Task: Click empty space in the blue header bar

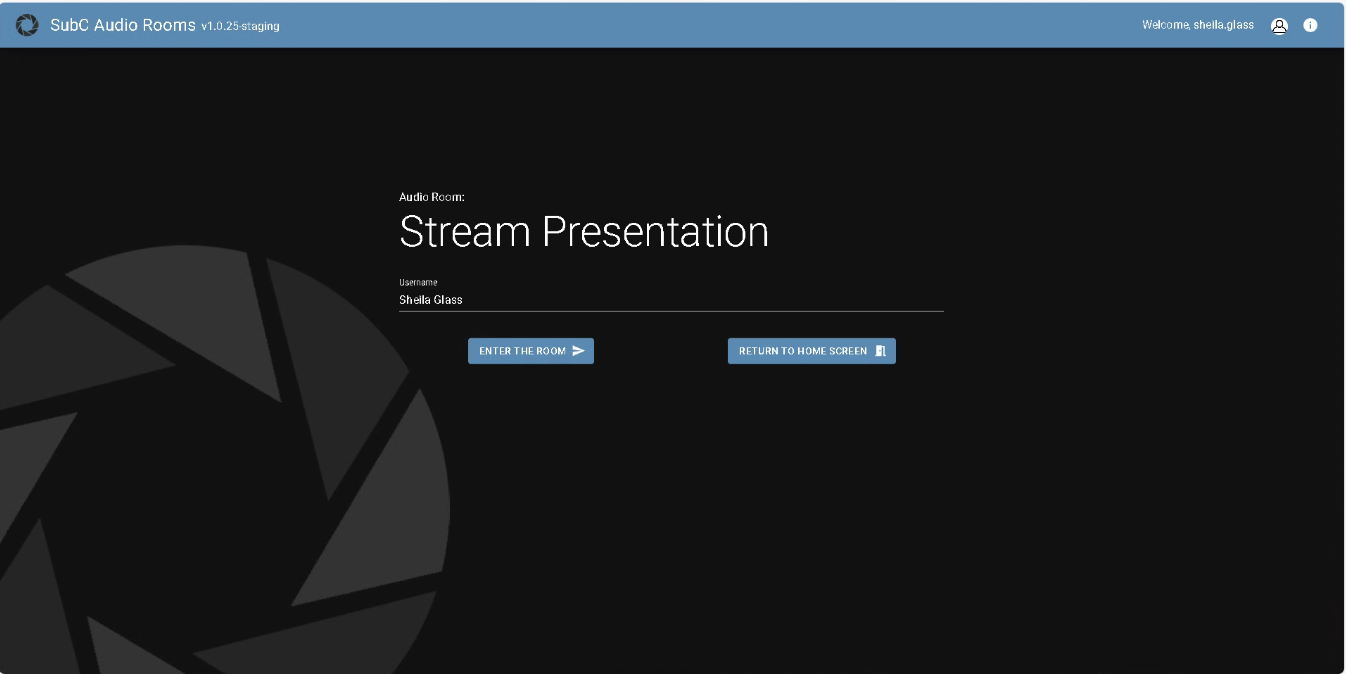Action: [x=700, y=25]
